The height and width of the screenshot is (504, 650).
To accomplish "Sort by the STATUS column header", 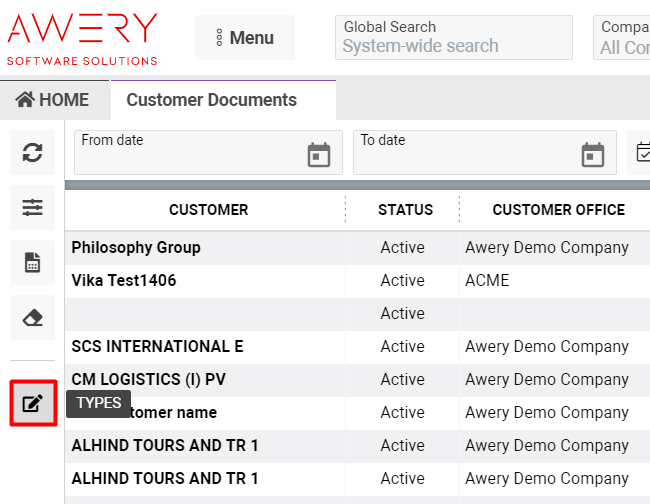I will 405,210.
